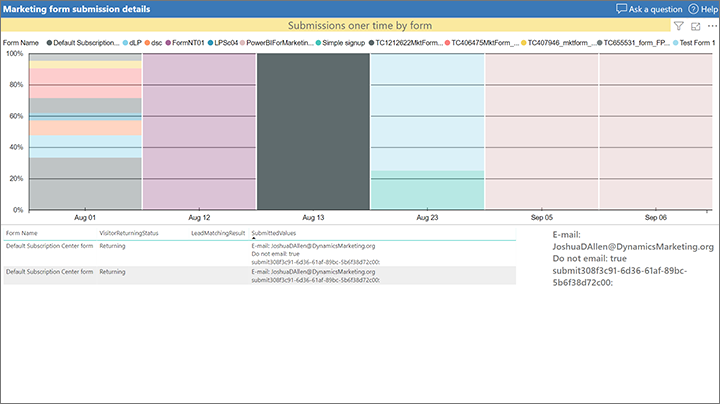The image size is (720, 404).
Task: Click the TC407946_mktform legend entry
Action: pos(558,43)
